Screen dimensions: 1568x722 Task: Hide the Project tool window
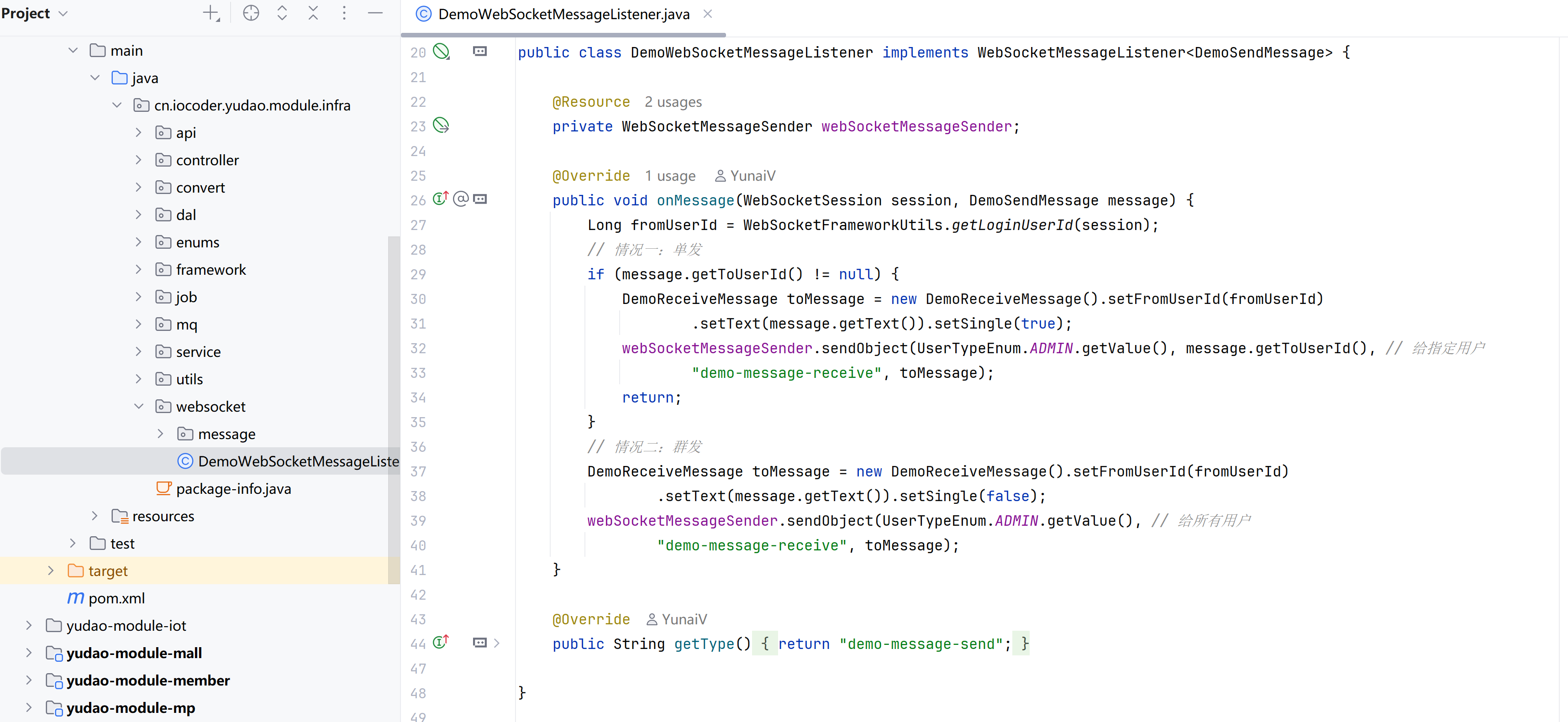[375, 13]
